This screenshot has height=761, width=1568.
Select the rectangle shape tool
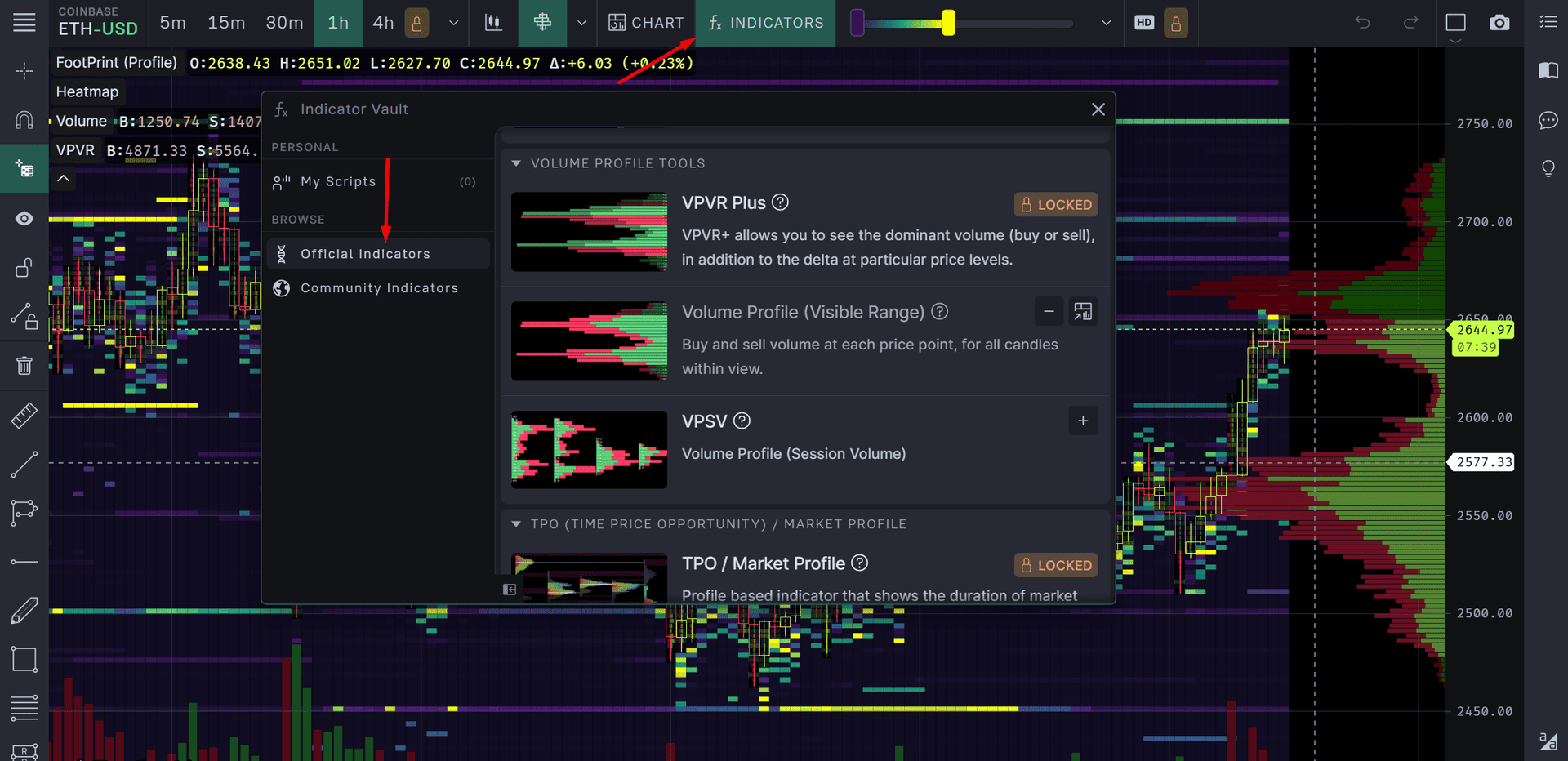coord(24,659)
